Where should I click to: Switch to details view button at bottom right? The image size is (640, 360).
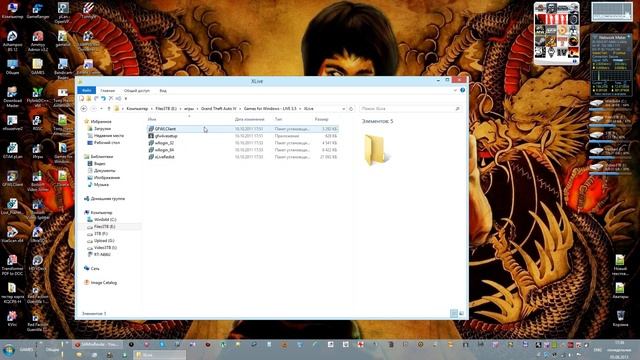pos(454,313)
